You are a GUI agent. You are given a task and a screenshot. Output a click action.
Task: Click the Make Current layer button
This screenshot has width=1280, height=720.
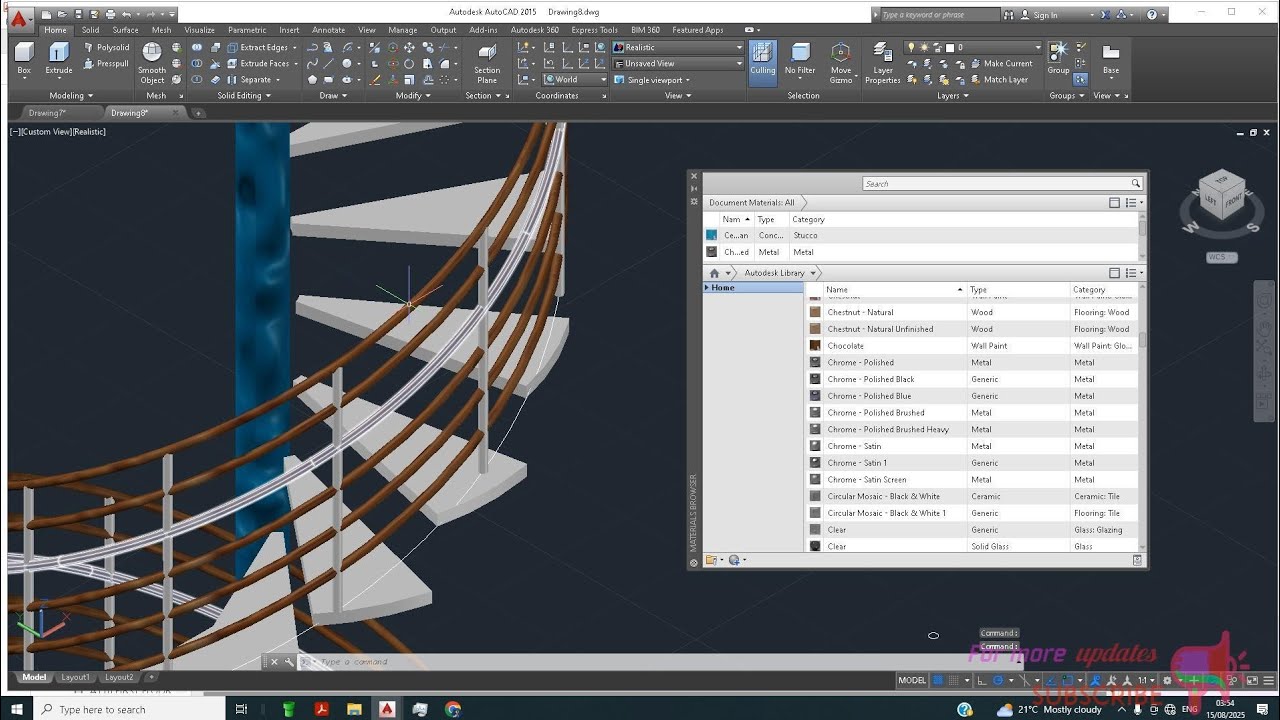pyautogui.click(x=1000, y=63)
